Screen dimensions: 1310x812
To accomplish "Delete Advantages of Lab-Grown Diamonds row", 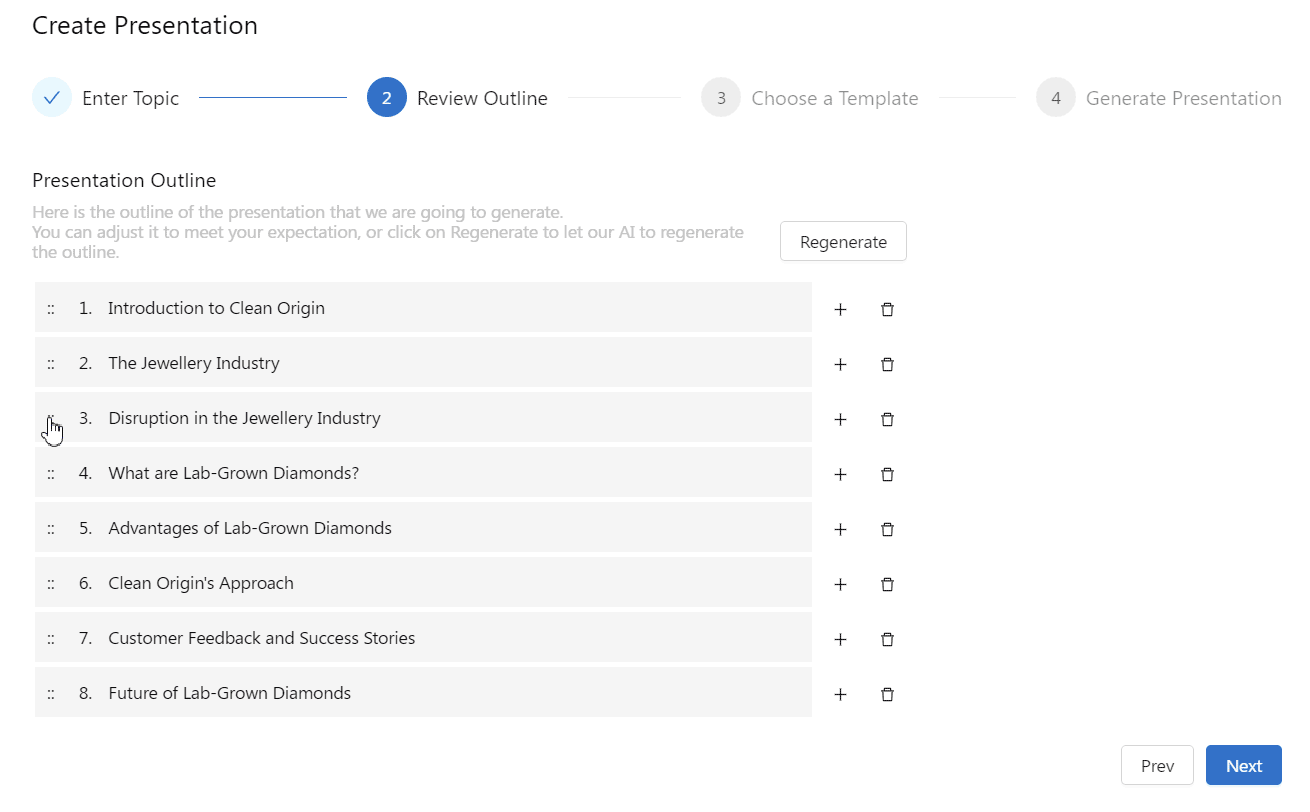I will tap(887, 529).
